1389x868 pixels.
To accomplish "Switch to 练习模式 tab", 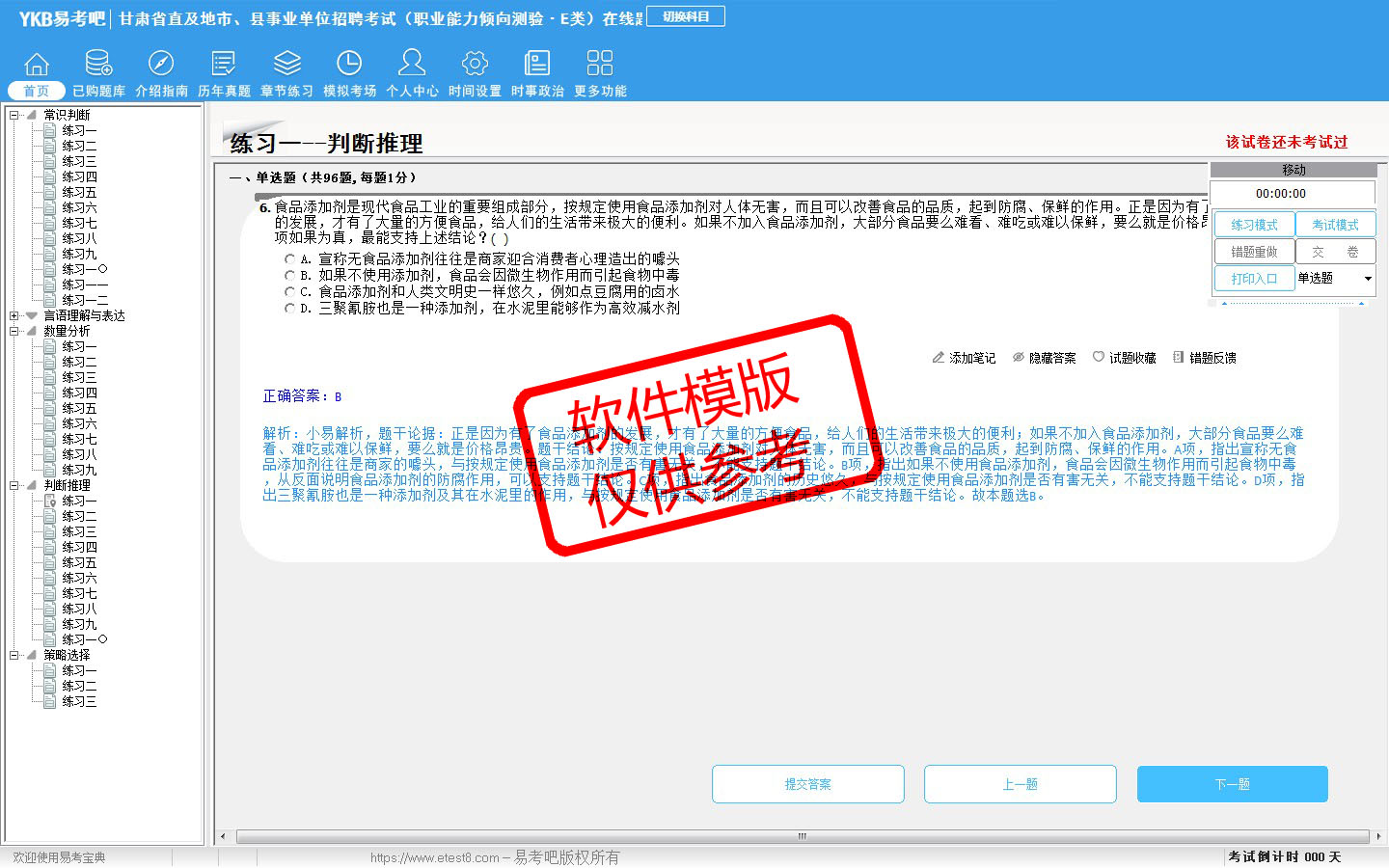I will click(x=1253, y=225).
